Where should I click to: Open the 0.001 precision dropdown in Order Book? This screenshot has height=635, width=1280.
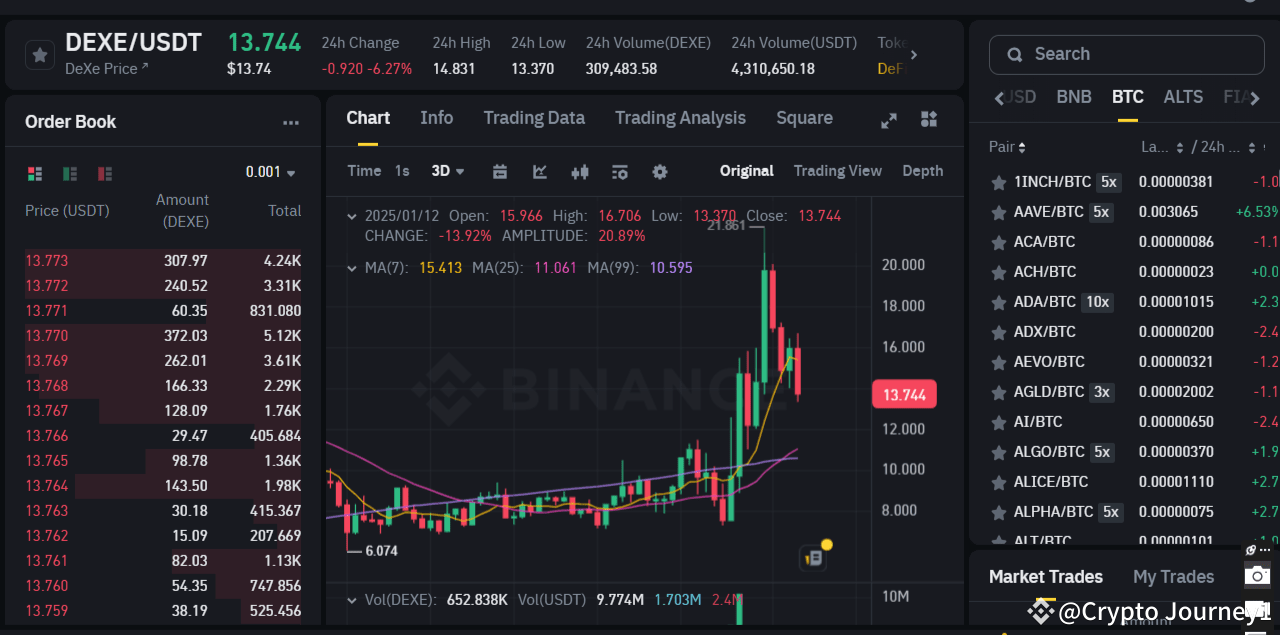[x=270, y=171]
